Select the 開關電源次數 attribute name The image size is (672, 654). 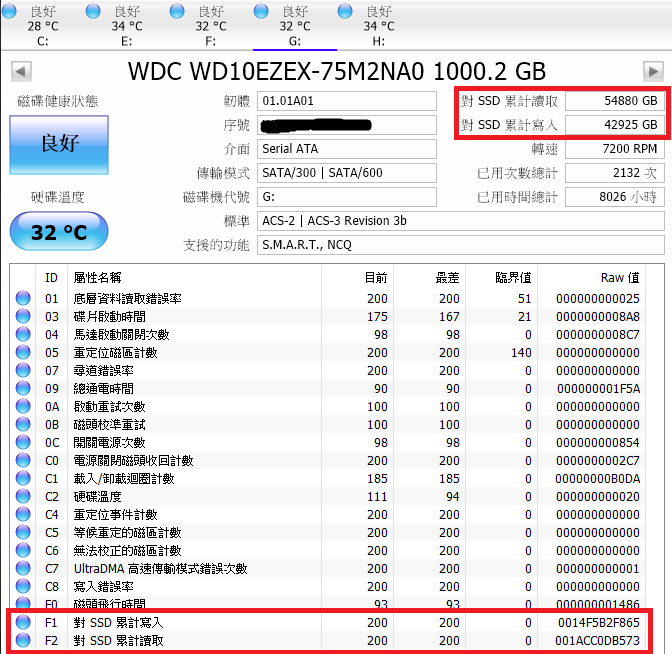coord(109,442)
